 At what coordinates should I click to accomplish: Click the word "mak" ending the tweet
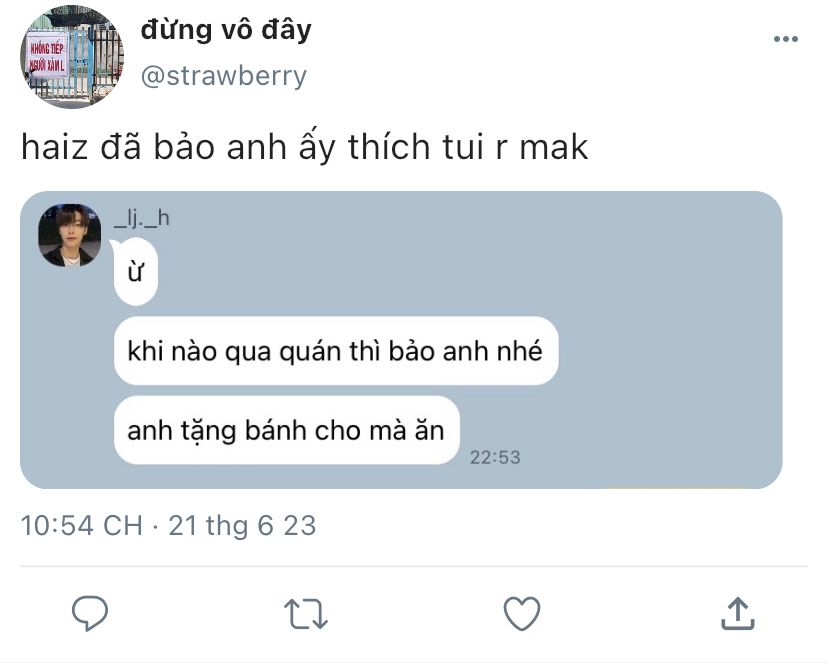pyautogui.click(x=553, y=146)
